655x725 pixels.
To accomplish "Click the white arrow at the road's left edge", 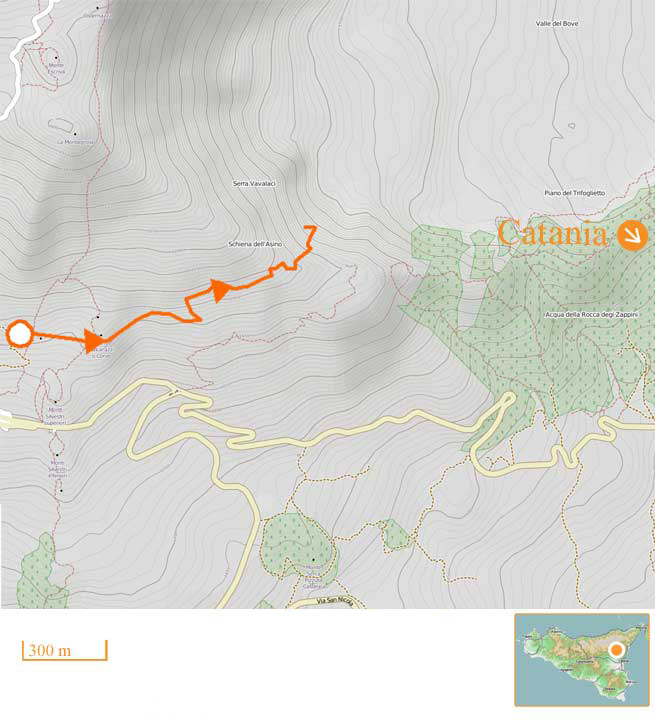I will 5,421.
